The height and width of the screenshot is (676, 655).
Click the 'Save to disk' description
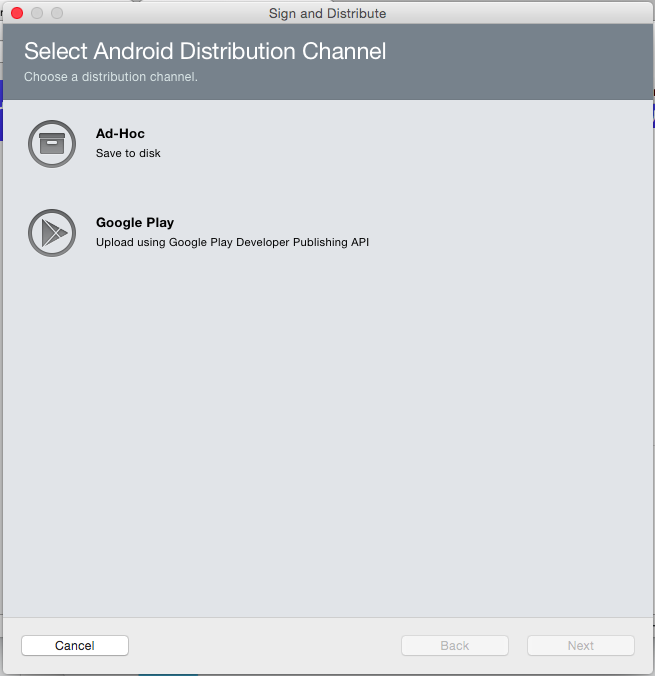click(128, 153)
